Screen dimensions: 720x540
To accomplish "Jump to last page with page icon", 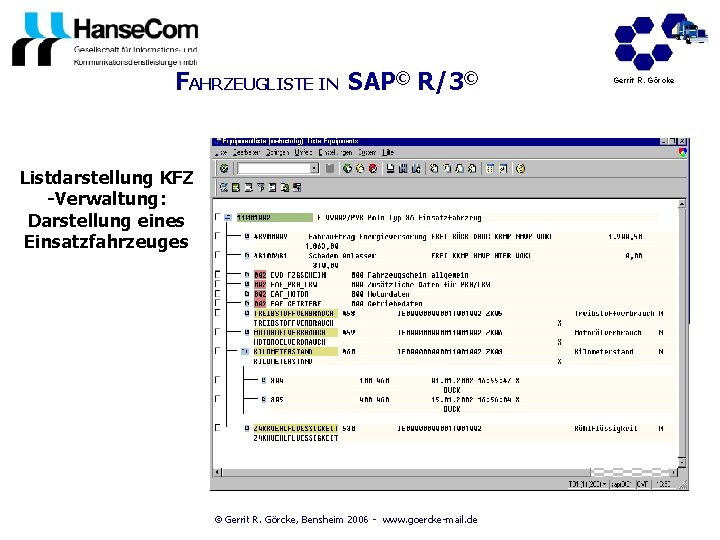I will coord(472,169).
